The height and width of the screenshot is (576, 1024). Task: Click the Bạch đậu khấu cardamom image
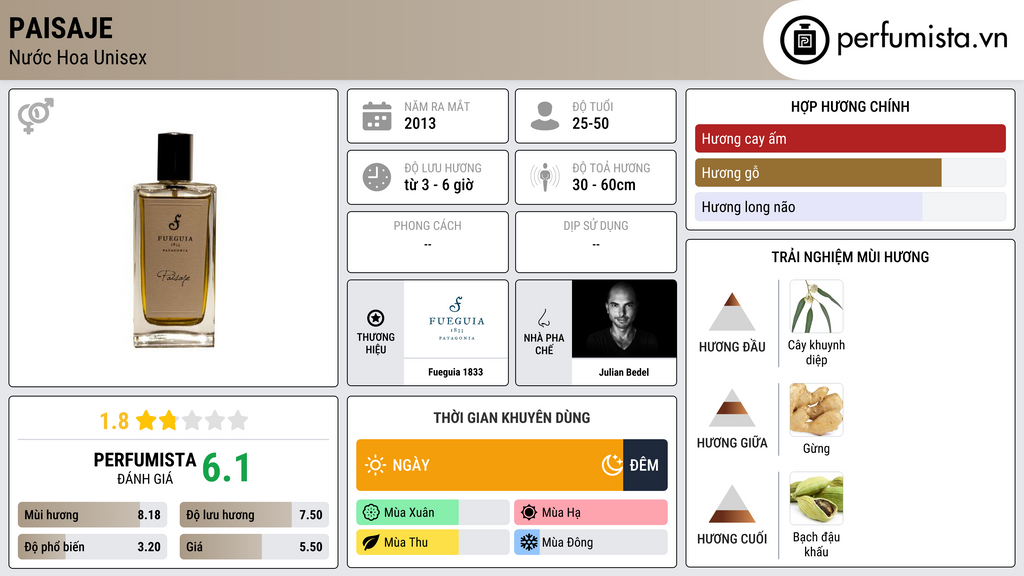(x=816, y=498)
